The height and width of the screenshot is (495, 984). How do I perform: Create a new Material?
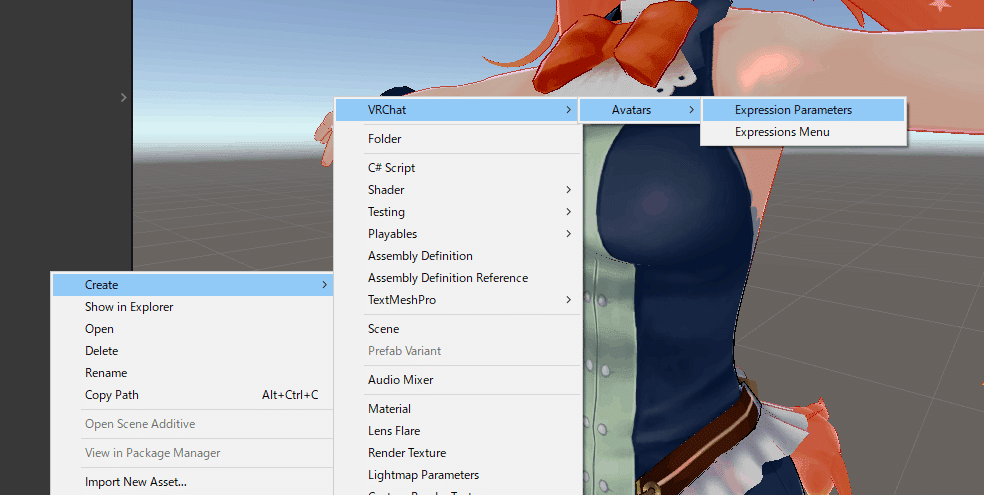(456, 408)
